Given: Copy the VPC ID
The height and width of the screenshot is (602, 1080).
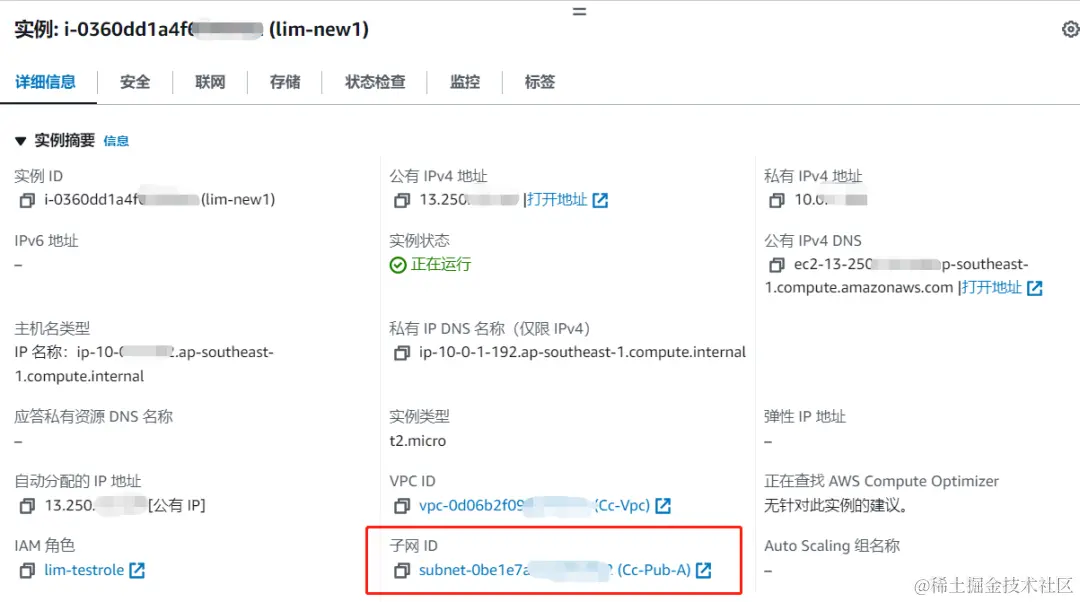Looking at the screenshot, I should tap(402, 506).
